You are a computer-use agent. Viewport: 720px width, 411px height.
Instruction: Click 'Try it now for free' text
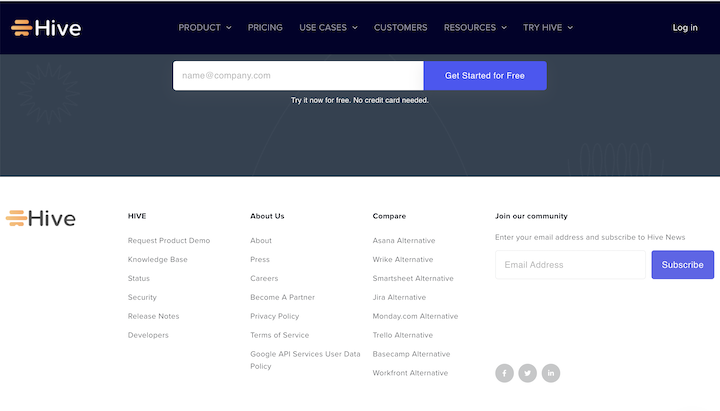coord(321,100)
